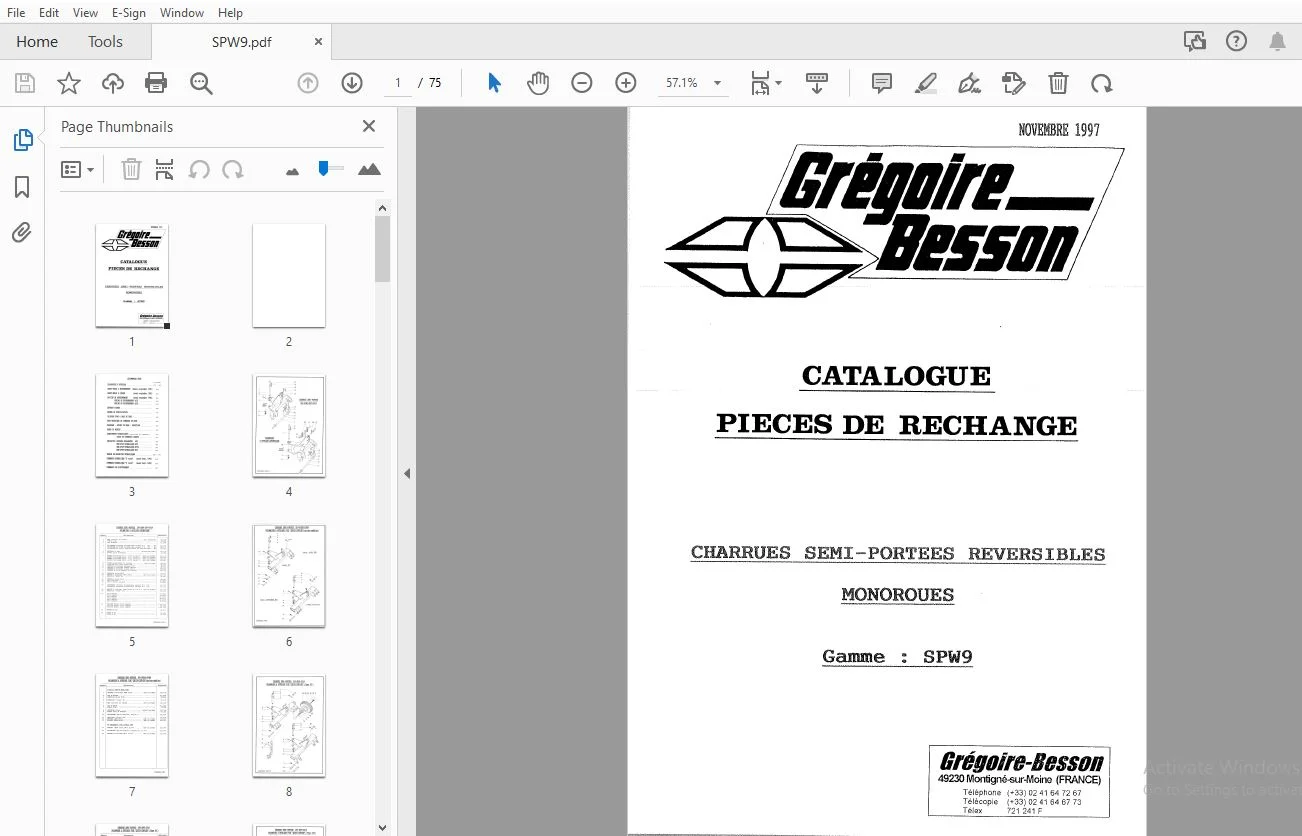Screen dimensions: 1302x836
Task: Add a sticky note comment
Action: pyautogui.click(x=881, y=83)
